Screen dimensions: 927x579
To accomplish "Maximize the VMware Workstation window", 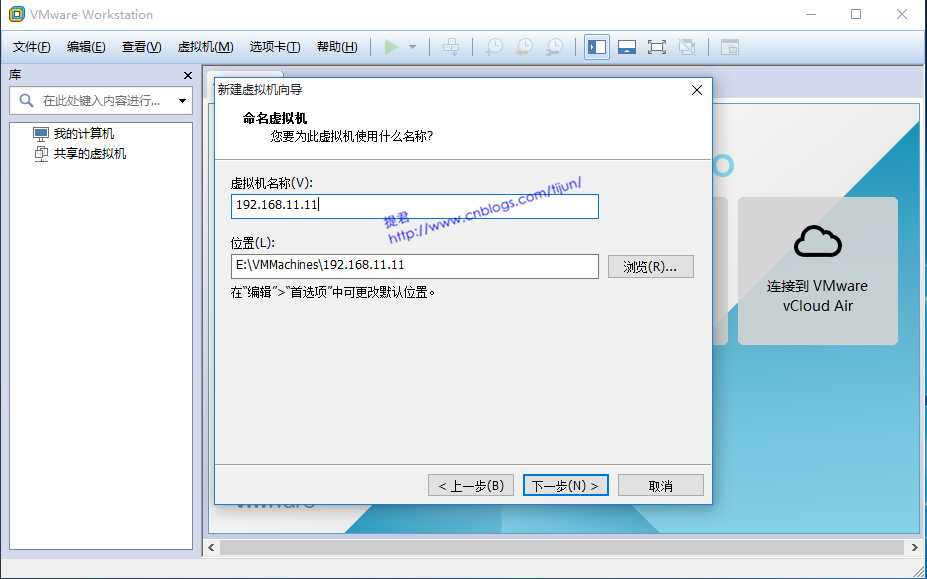I will tap(856, 14).
